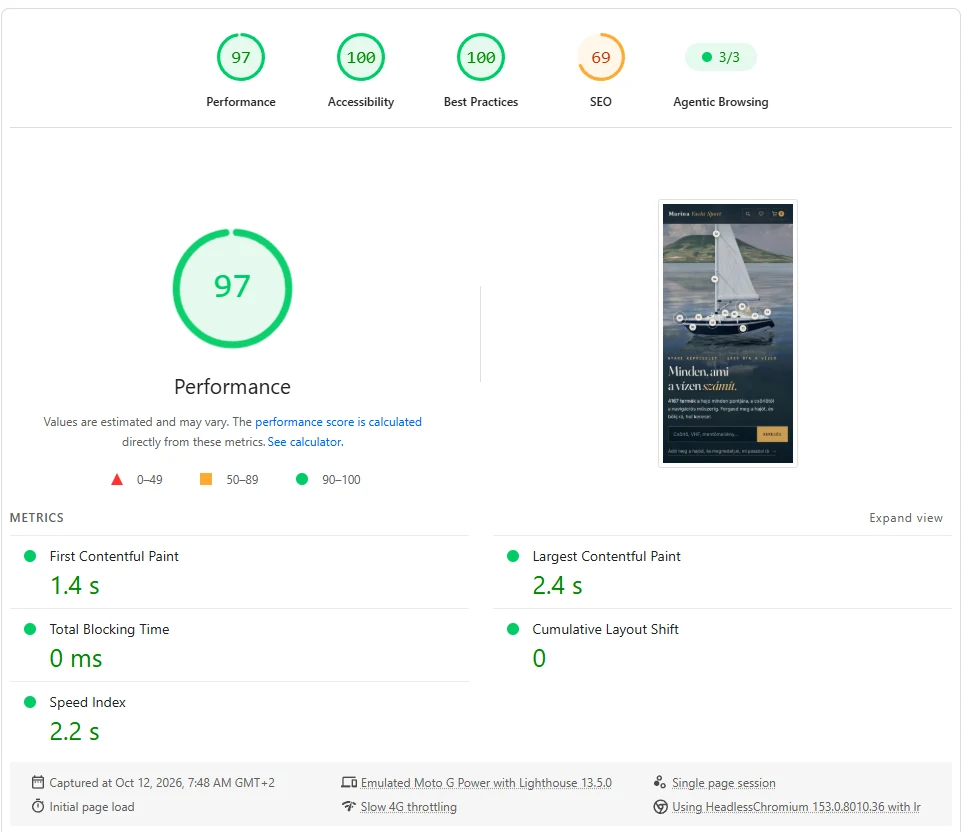Select the Speed Index metric label

coord(87,702)
